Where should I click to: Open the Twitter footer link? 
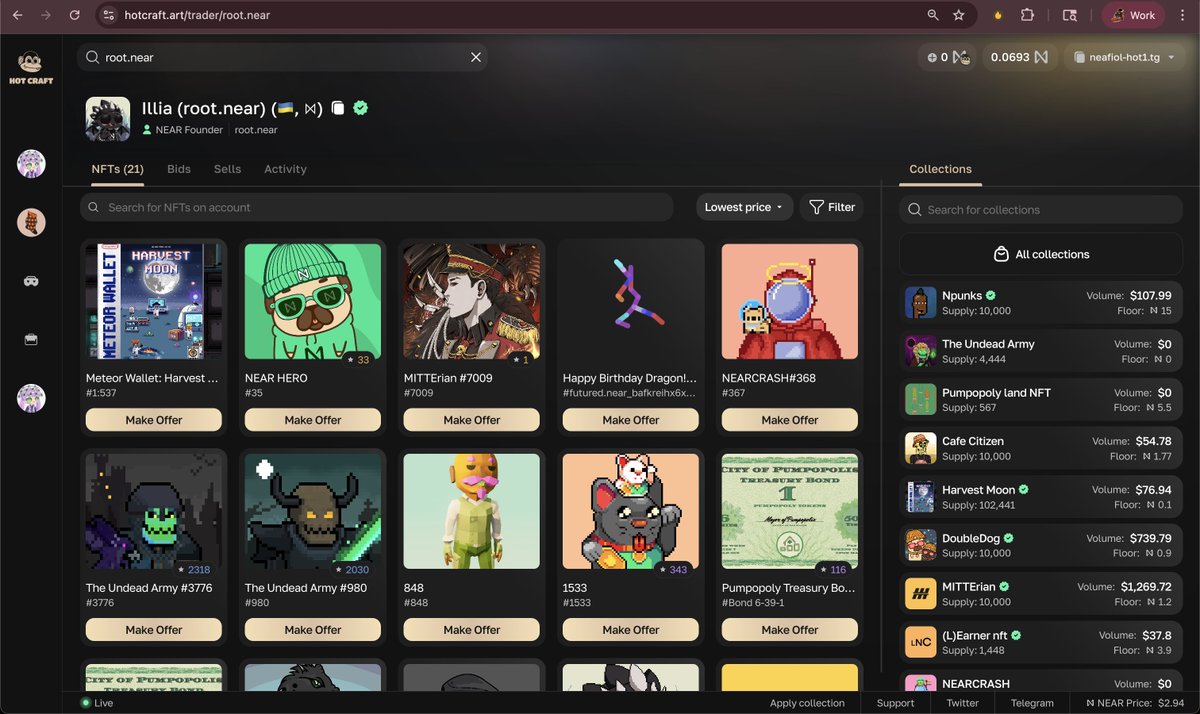coord(962,703)
